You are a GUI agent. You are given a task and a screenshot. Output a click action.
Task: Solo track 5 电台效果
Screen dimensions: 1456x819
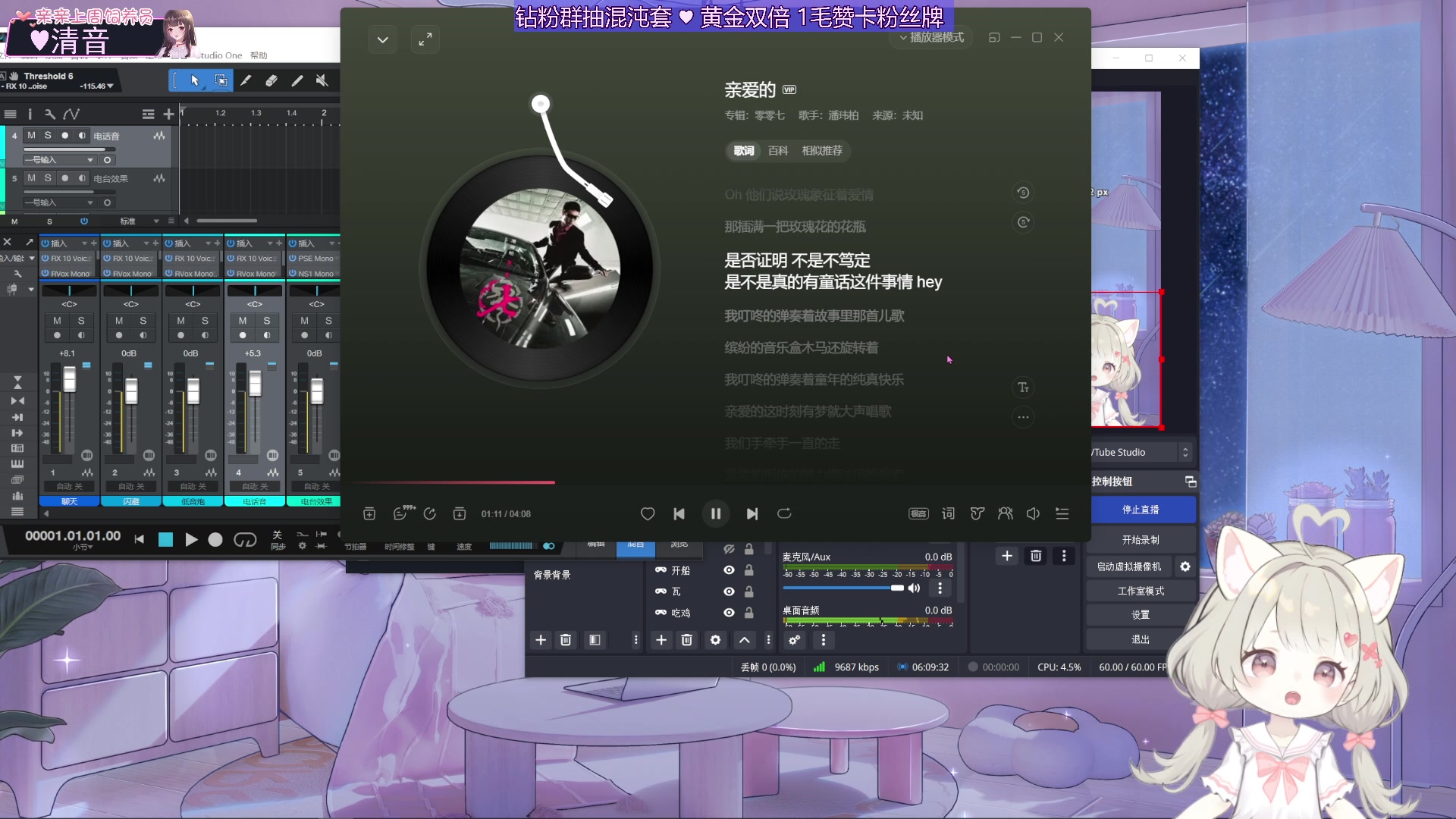pyautogui.click(x=48, y=178)
